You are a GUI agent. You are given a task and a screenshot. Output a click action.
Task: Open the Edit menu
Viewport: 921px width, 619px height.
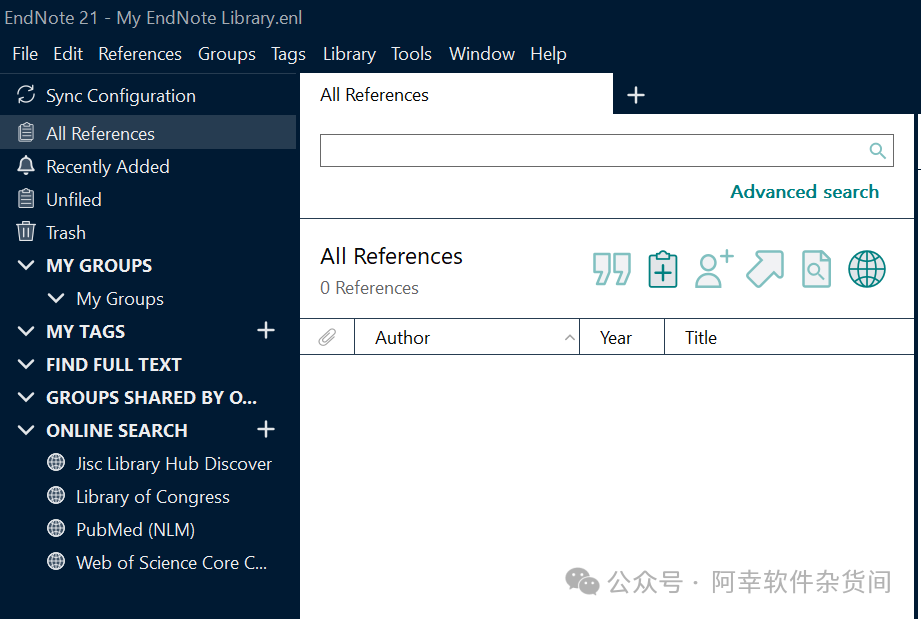pyautogui.click(x=68, y=54)
